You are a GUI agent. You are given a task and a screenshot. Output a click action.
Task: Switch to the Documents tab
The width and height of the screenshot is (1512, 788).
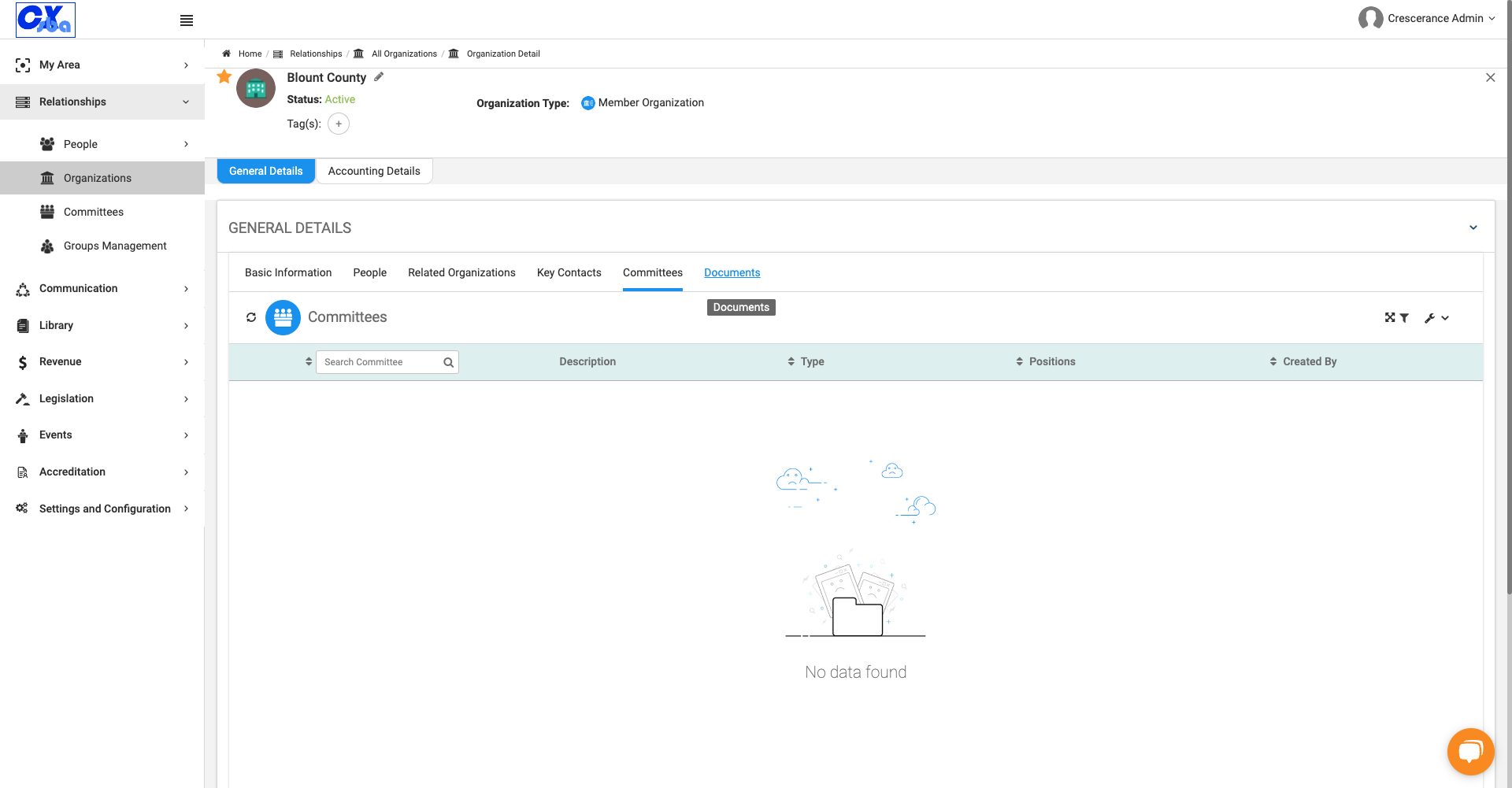coord(732,272)
